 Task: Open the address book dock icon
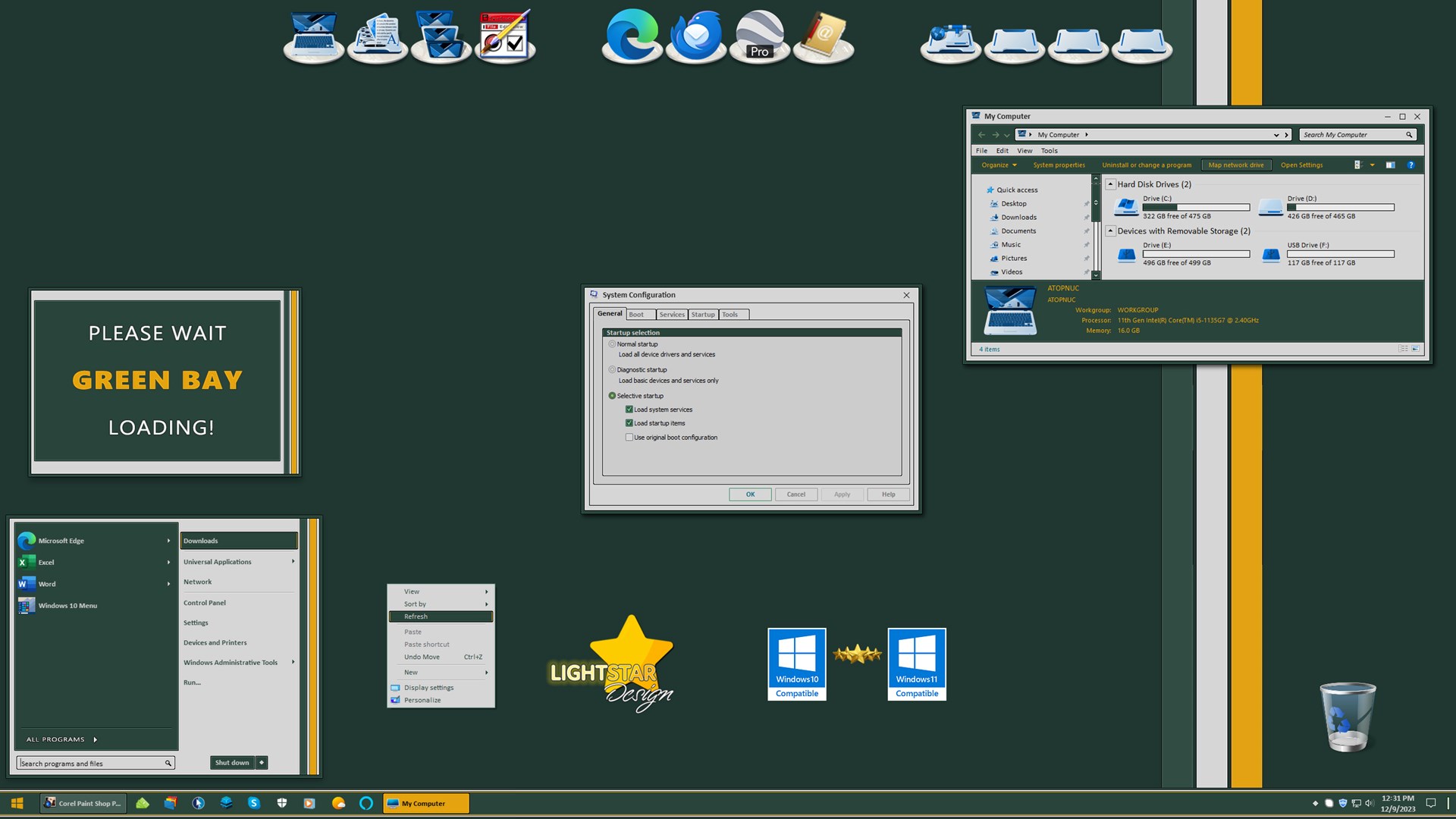click(824, 36)
